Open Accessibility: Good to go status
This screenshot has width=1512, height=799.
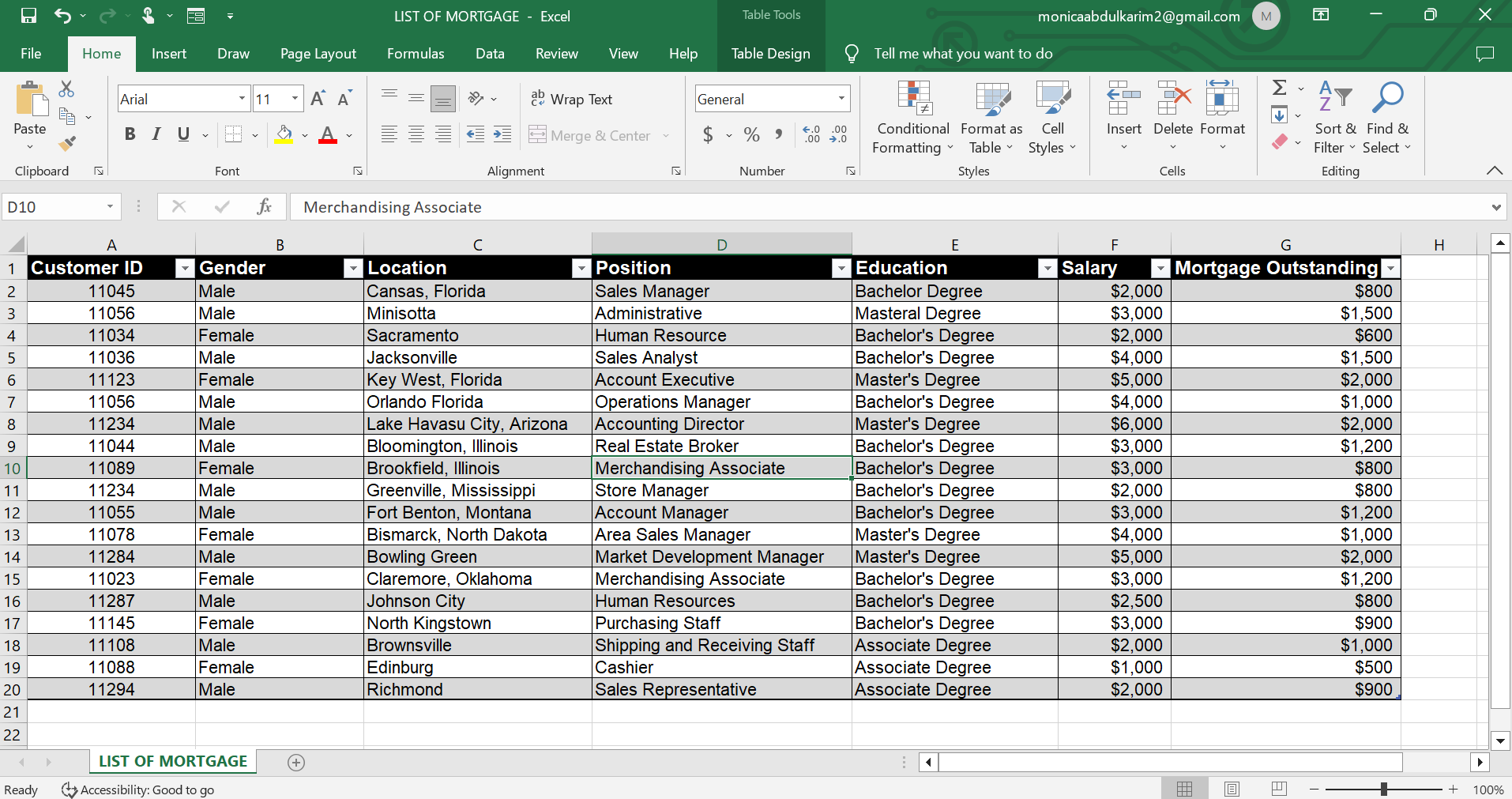[x=138, y=790]
